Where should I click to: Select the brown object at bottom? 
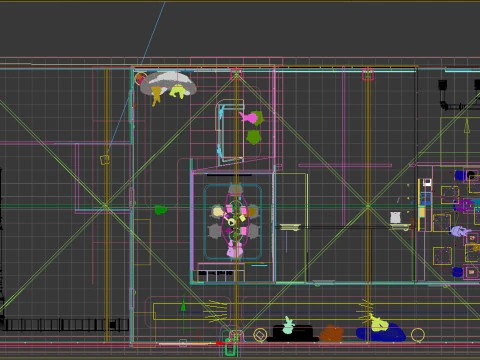(x=332, y=333)
